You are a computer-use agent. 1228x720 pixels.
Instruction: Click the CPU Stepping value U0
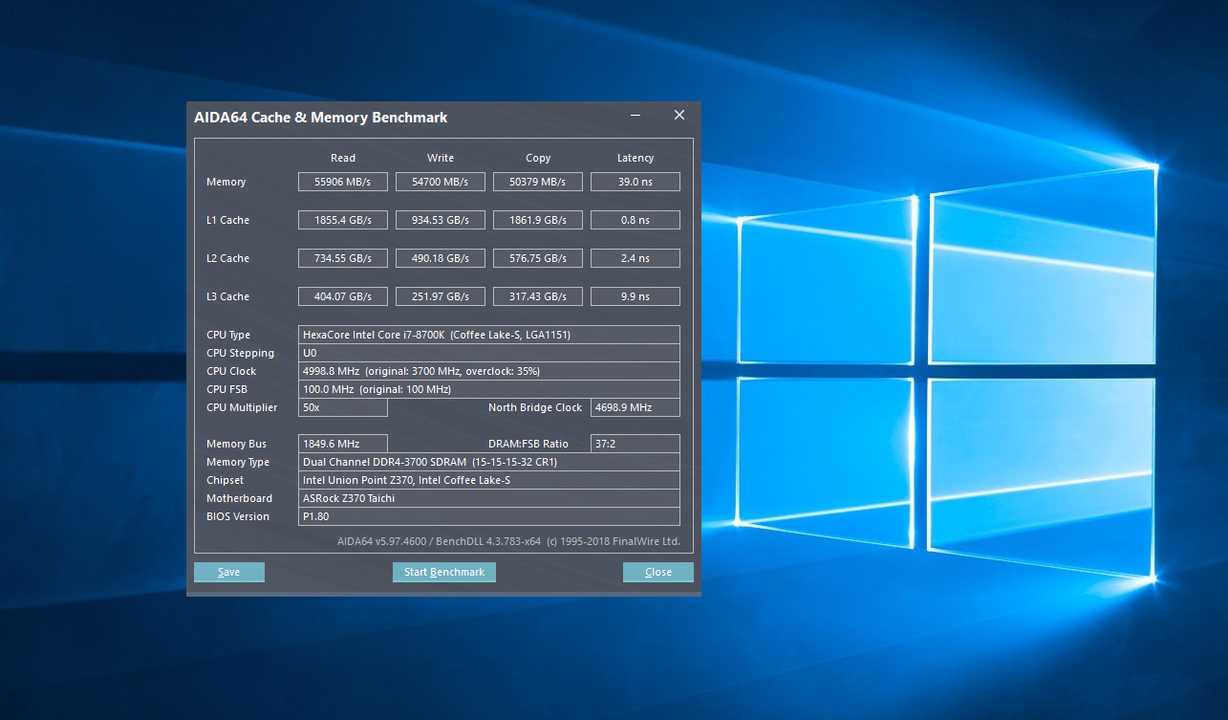489,353
